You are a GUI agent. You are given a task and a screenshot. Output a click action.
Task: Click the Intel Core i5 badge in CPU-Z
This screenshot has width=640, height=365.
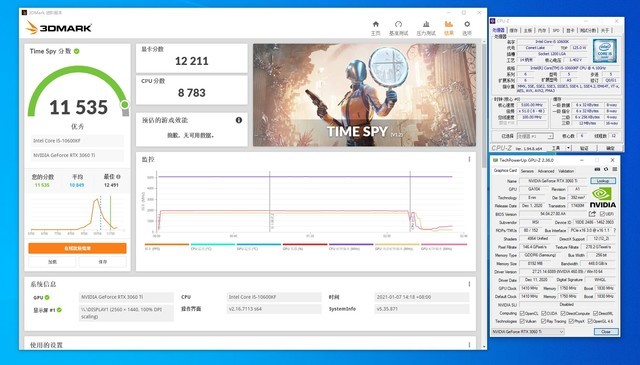(605, 51)
